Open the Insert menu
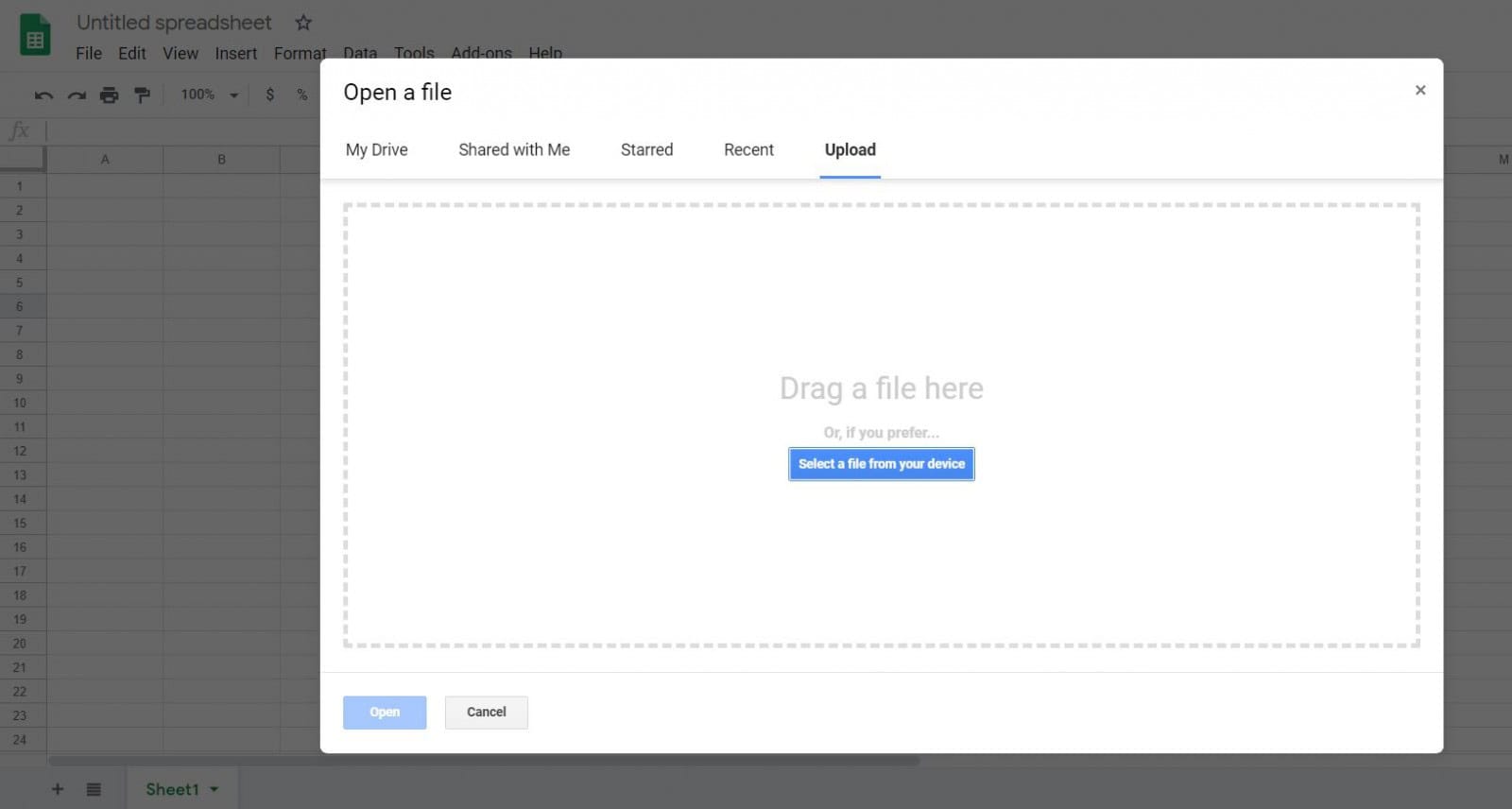The width and height of the screenshot is (1512, 809). click(236, 53)
